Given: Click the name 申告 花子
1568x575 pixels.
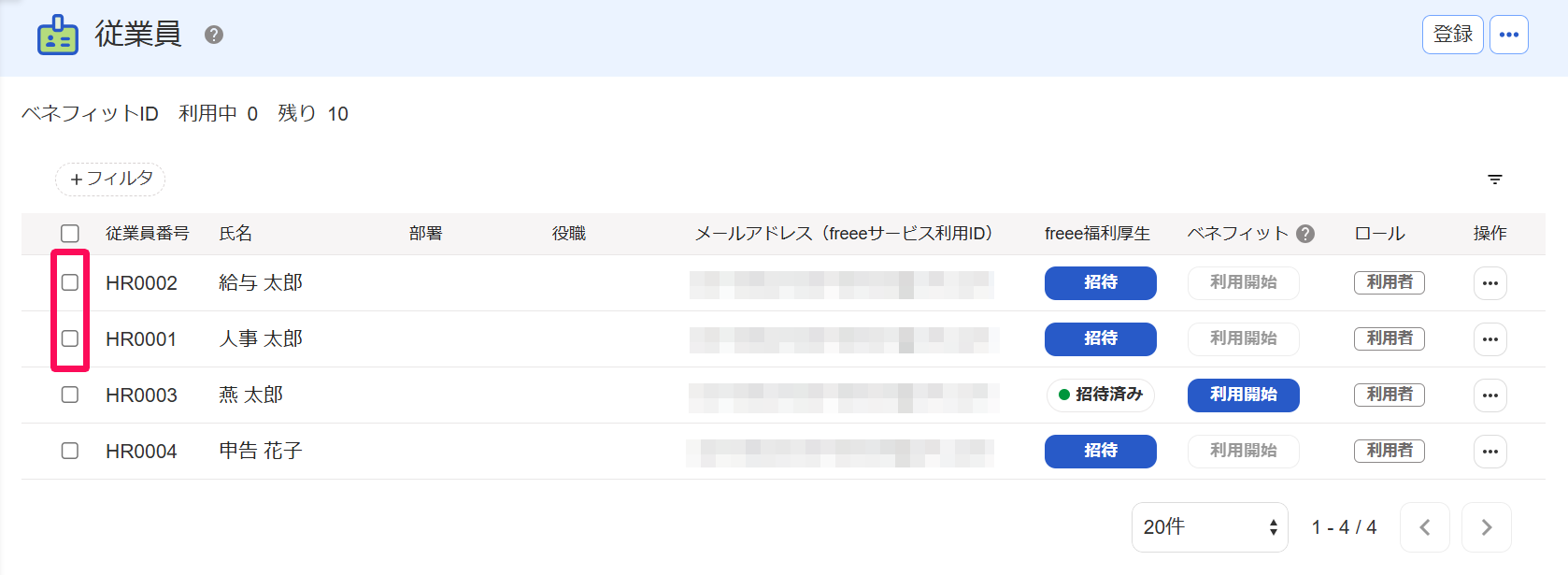Looking at the screenshot, I should 261,451.
